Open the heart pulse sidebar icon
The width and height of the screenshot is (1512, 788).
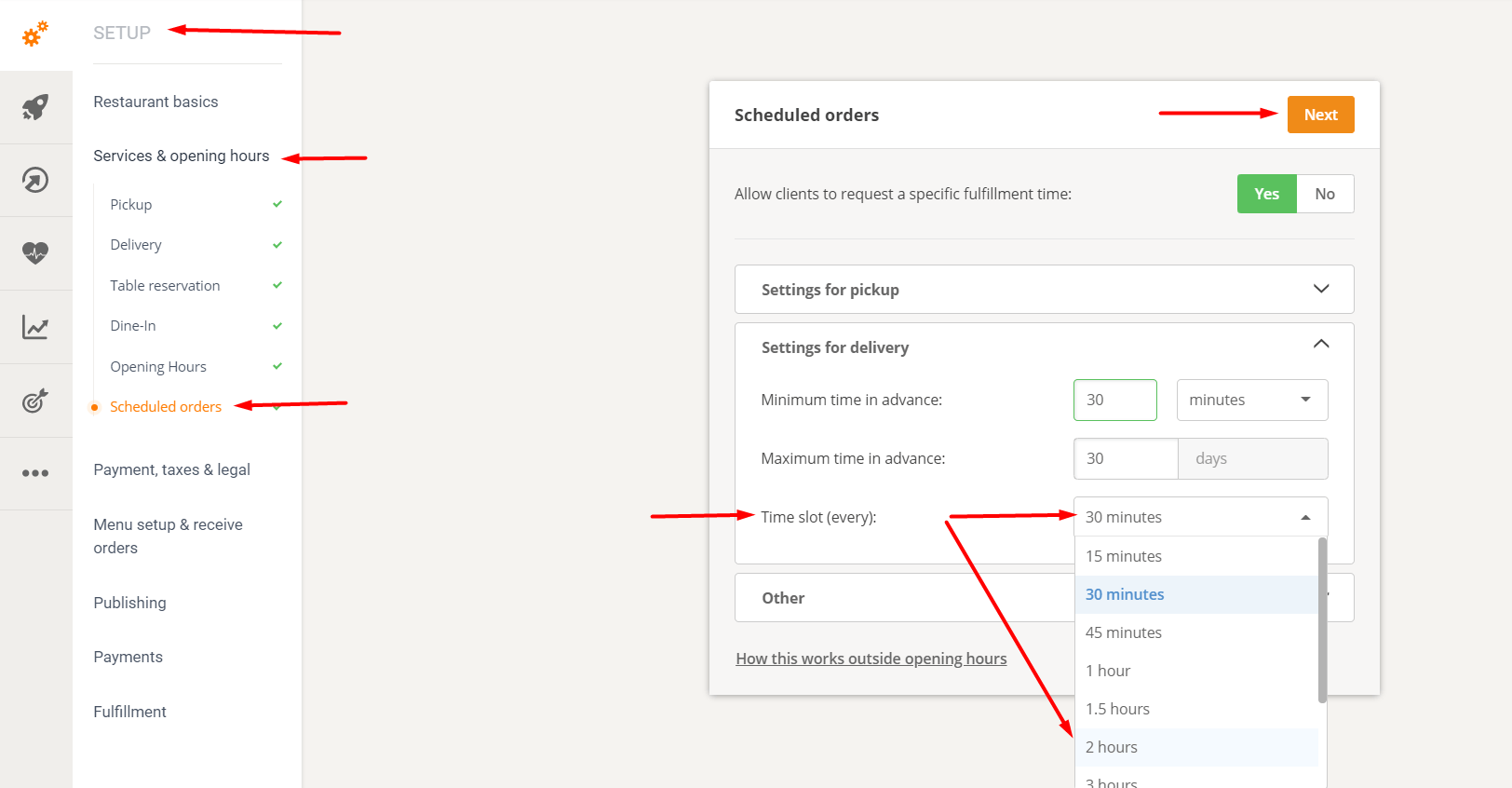35,252
